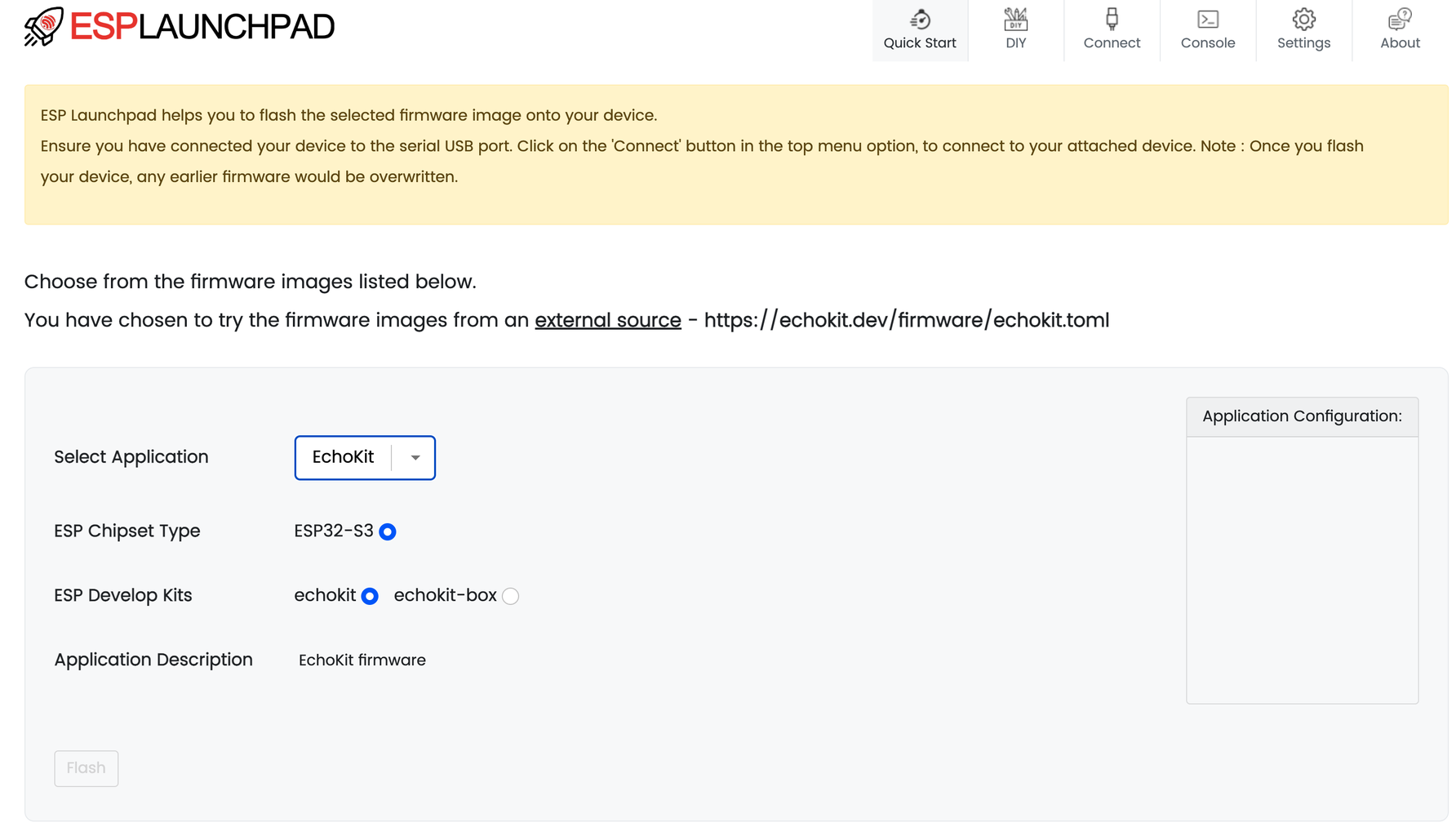The height and width of the screenshot is (836, 1456).
Task: Open the external source link
Action: coord(607,320)
